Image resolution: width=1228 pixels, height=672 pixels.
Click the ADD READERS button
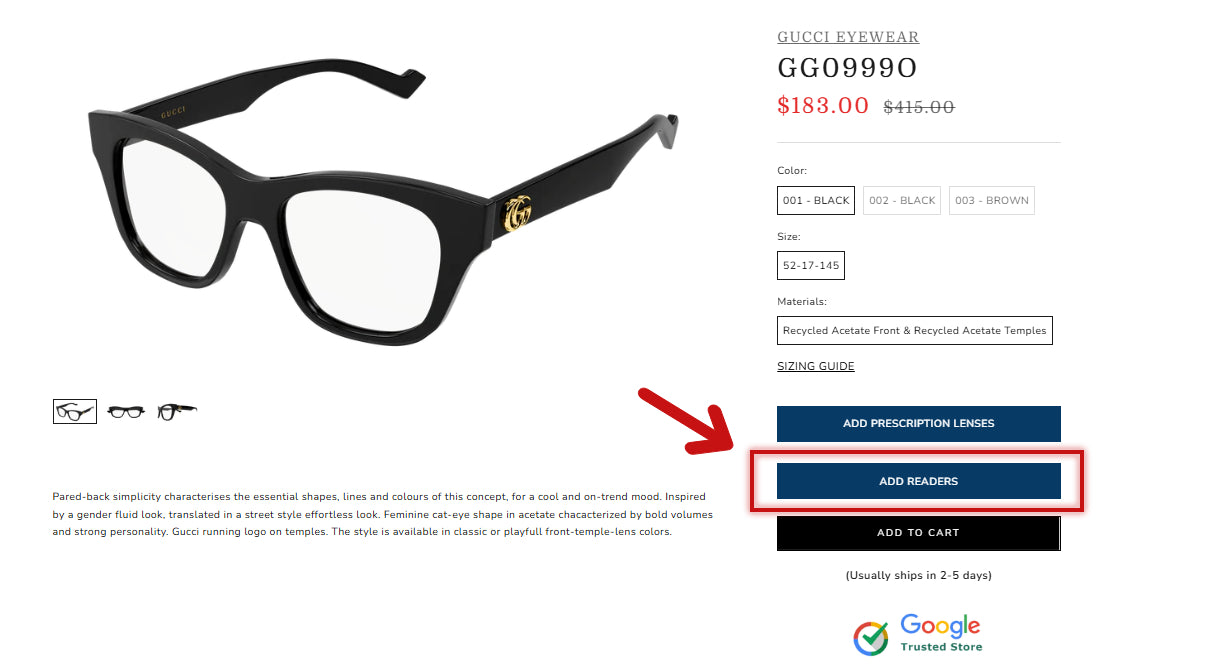[918, 481]
